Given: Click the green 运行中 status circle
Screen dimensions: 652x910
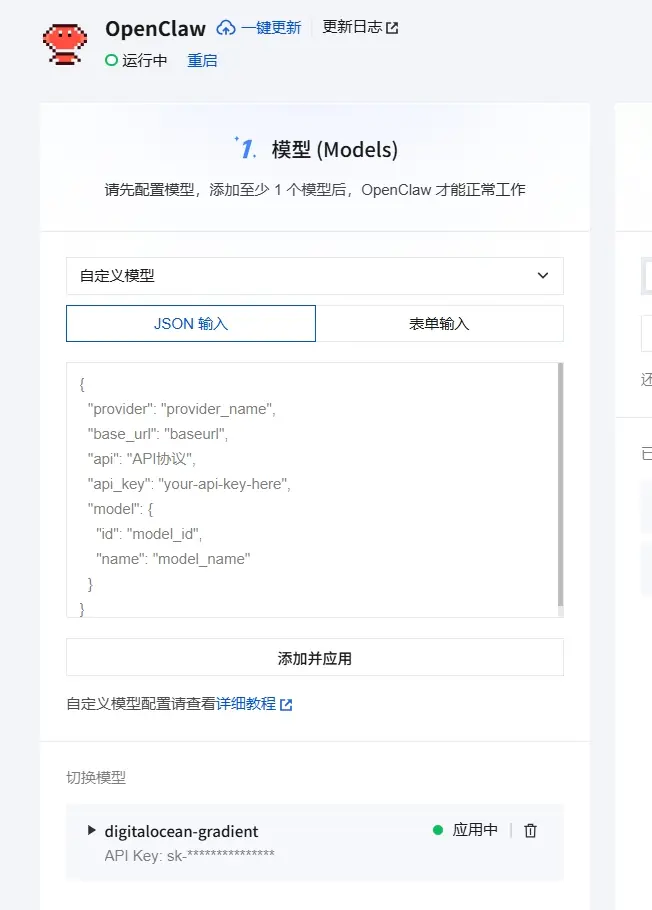Looking at the screenshot, I should pyautogui.click(x=111, y=61).
